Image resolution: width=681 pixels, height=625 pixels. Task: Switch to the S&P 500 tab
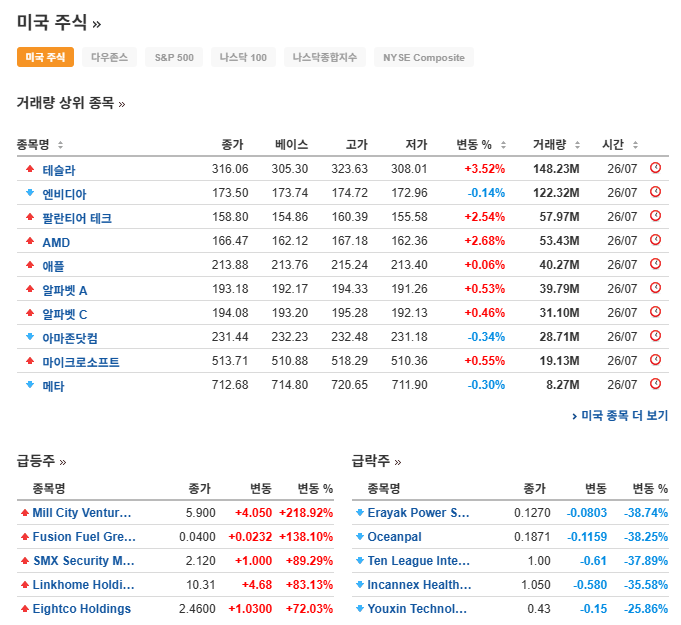174,57
